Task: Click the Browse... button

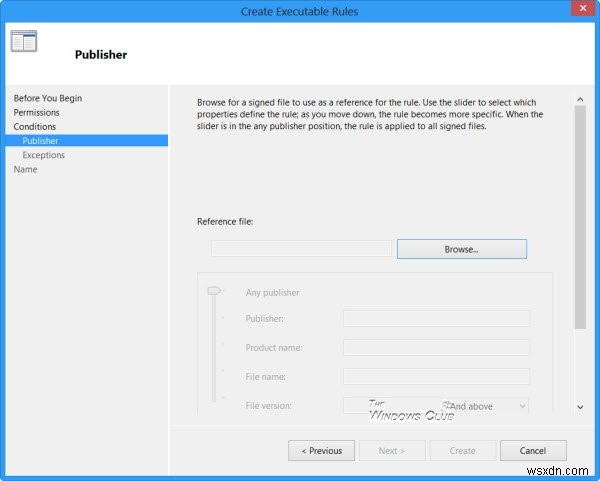Action: coord(461,249)
